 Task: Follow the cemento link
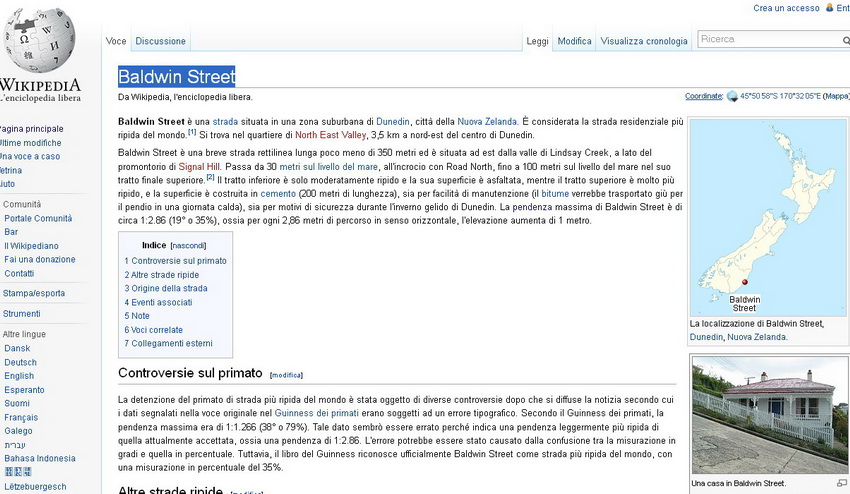coord(278,194)
